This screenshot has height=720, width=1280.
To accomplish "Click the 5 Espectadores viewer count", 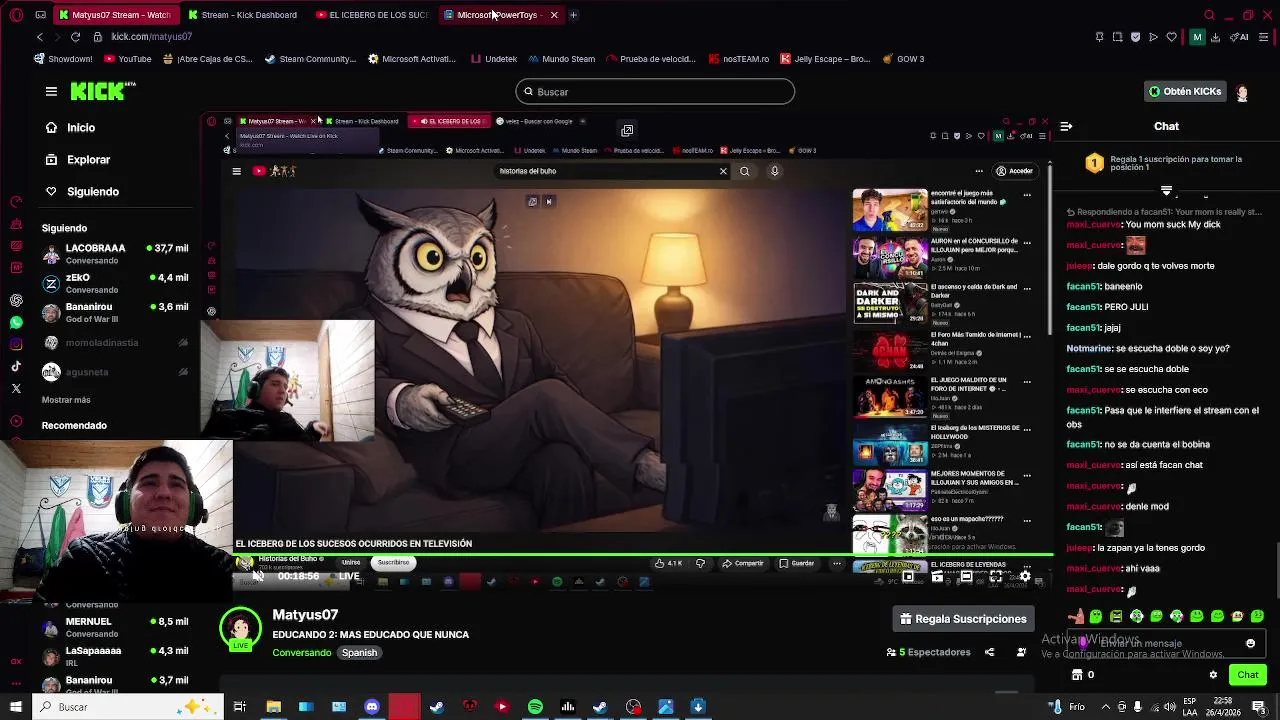I will point(928,652).
